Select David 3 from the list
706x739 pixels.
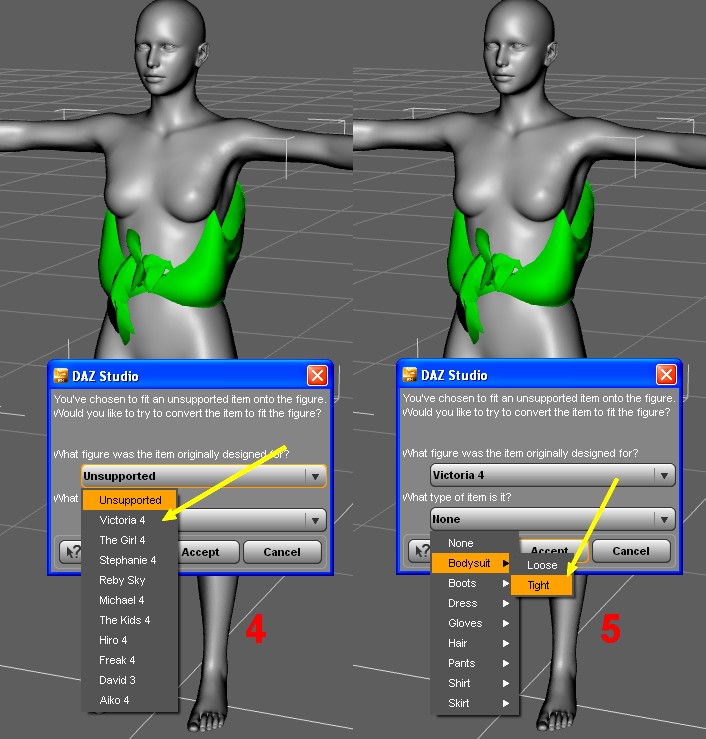tap(130, 680)
